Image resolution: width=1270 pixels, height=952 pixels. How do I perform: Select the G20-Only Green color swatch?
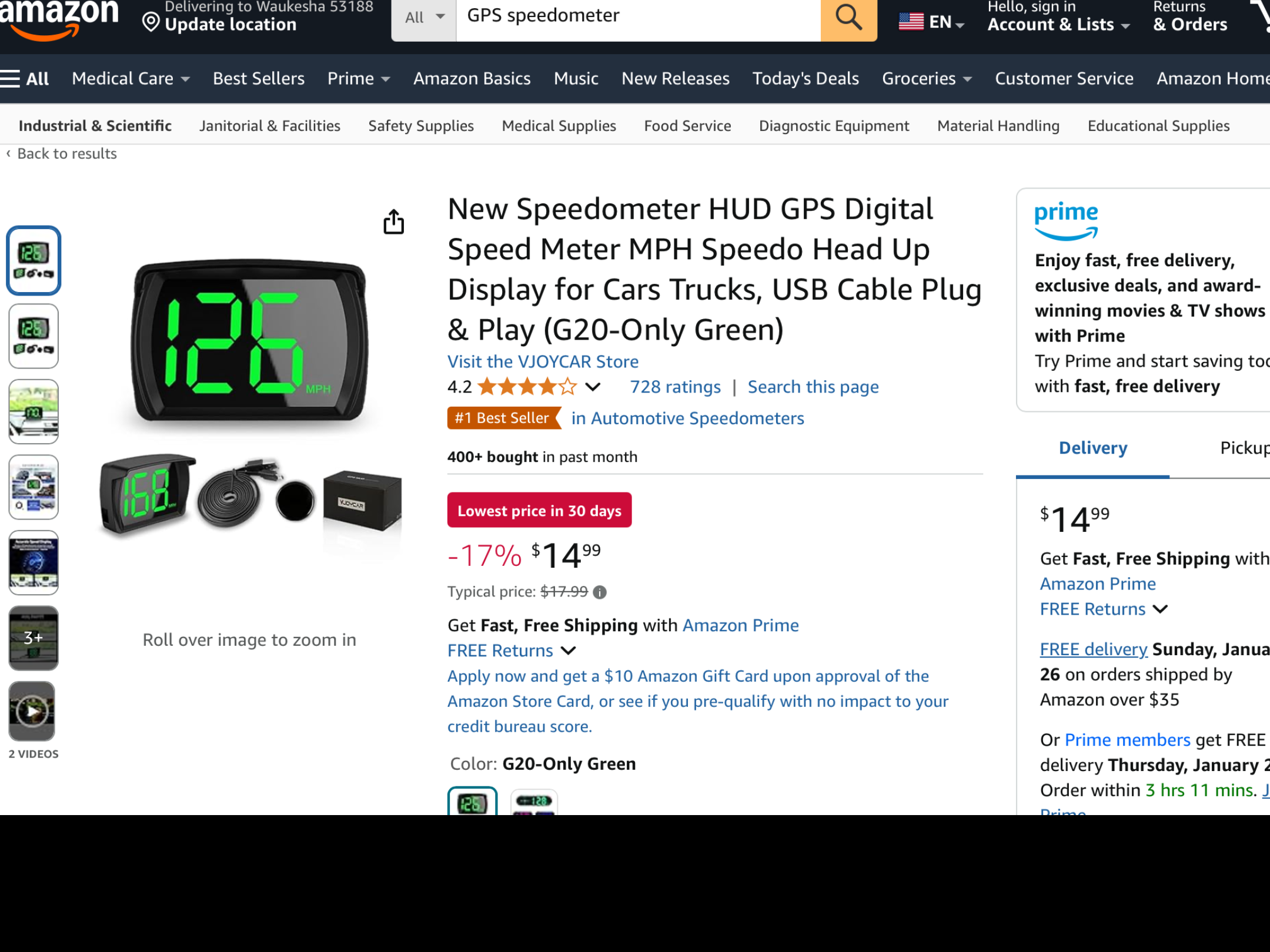point(472,801)
